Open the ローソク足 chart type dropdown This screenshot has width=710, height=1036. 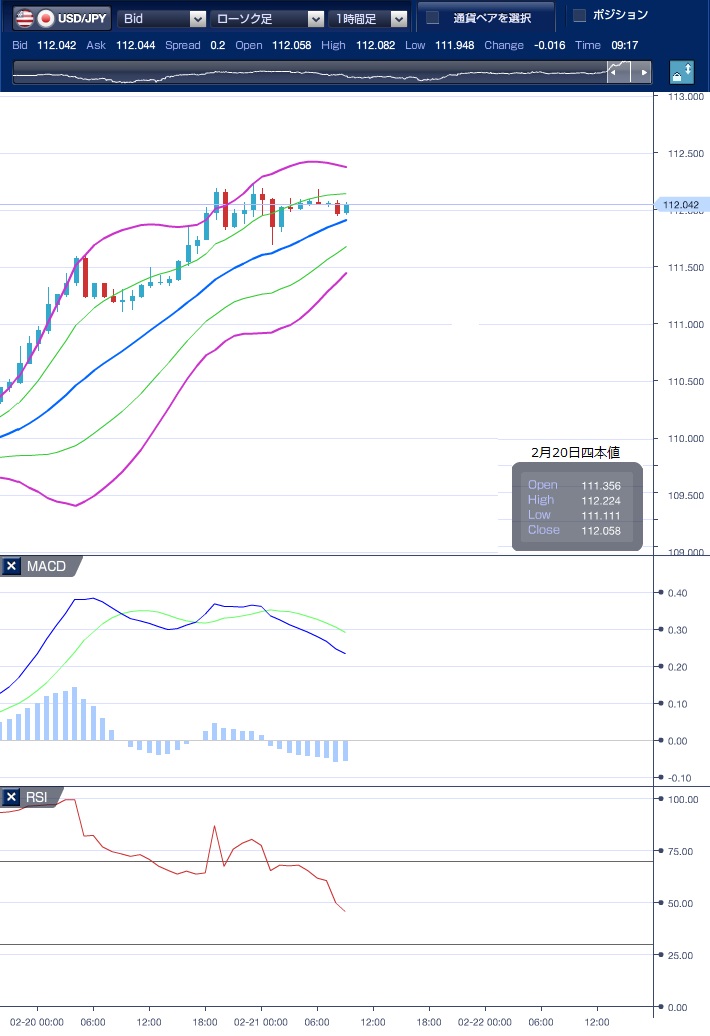coord(316,19)
